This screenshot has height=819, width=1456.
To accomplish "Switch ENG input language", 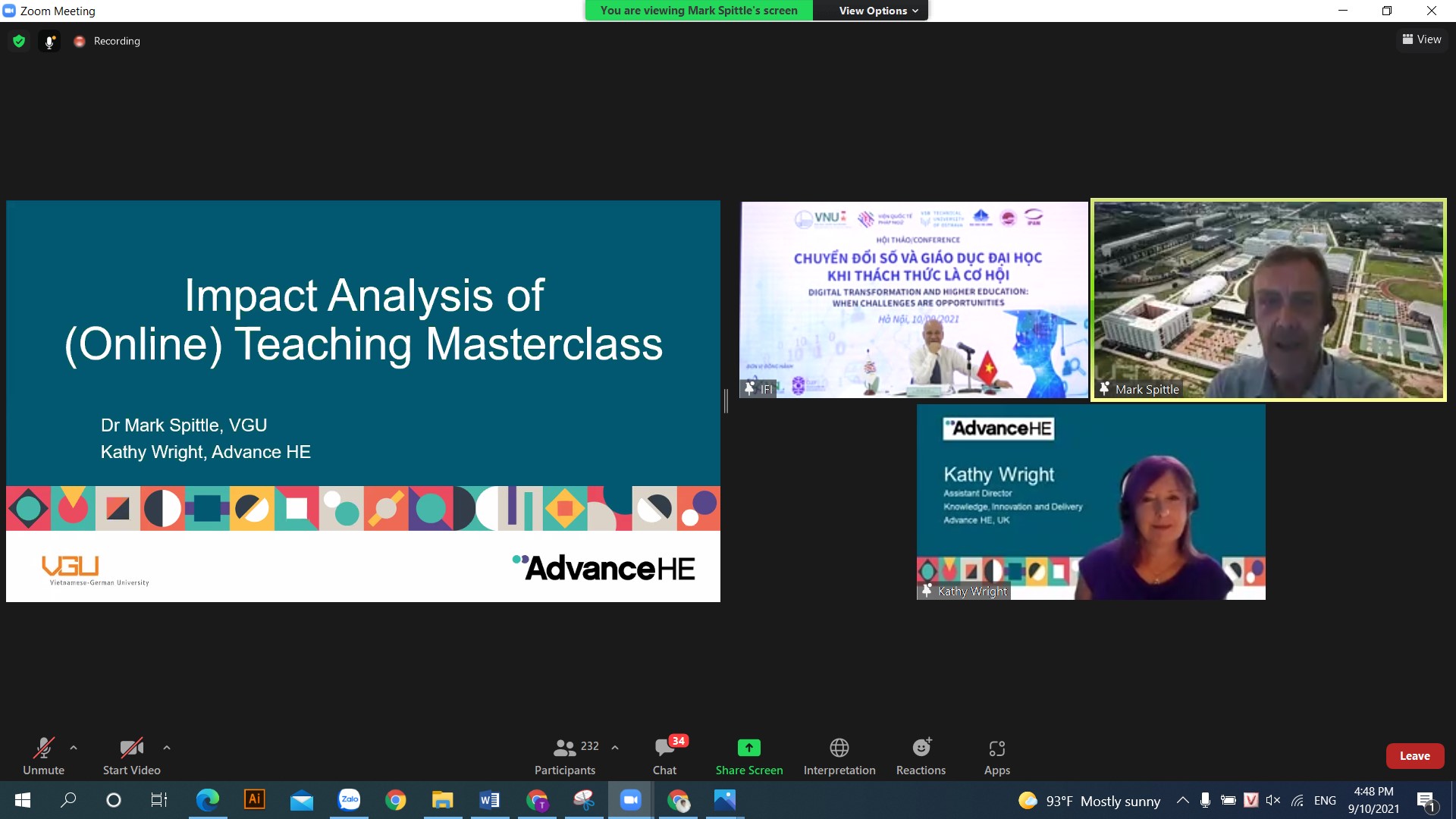I will pos(1325,800).
